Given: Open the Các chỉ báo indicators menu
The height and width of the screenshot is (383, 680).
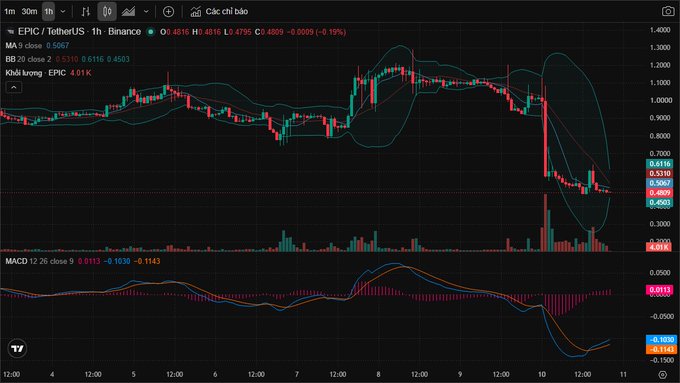Looking at the screenshot, I should click(x=219, y=12).
